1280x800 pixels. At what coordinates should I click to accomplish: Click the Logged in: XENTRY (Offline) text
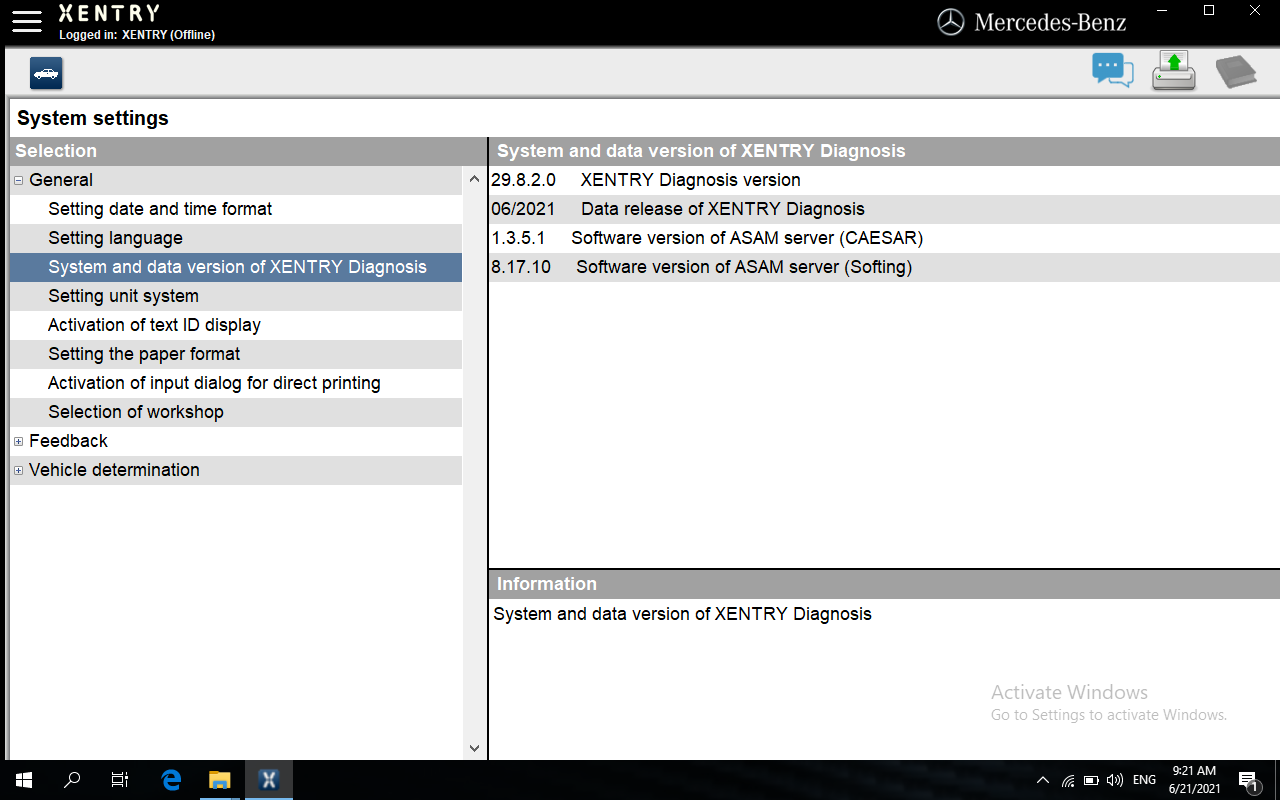137,35
